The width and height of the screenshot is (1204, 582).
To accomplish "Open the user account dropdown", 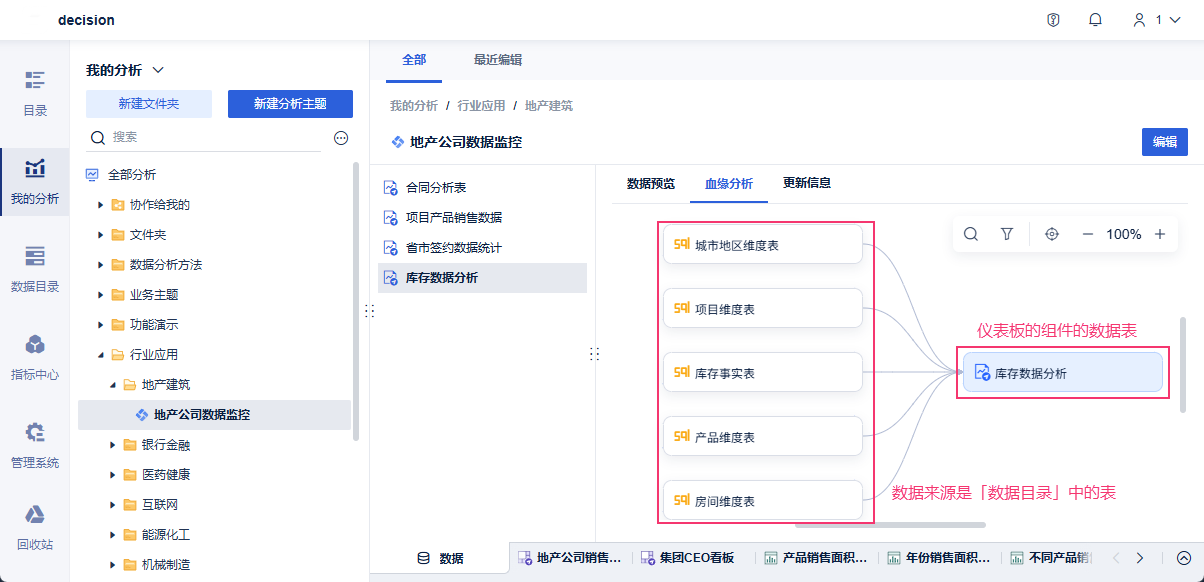I will 1157,20.
